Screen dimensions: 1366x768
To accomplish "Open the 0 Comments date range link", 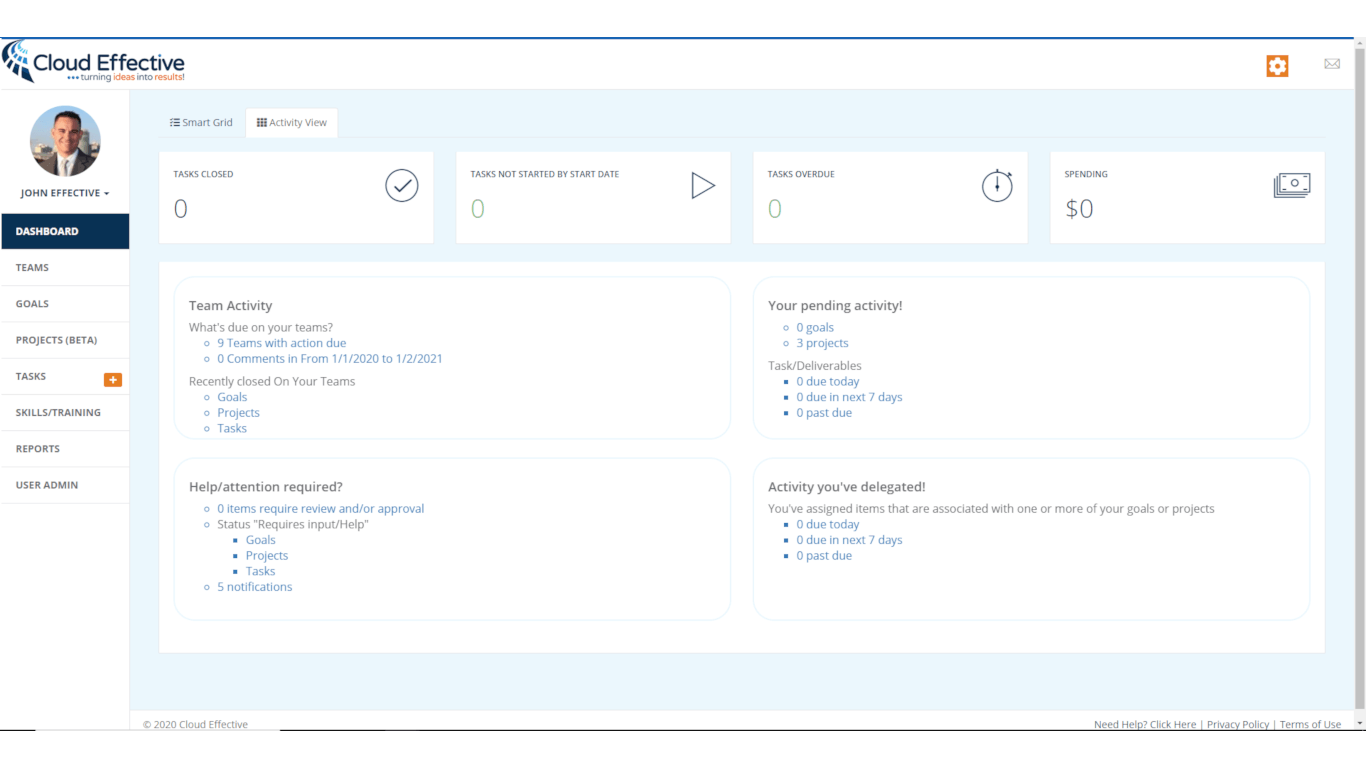I will (330, 358).
